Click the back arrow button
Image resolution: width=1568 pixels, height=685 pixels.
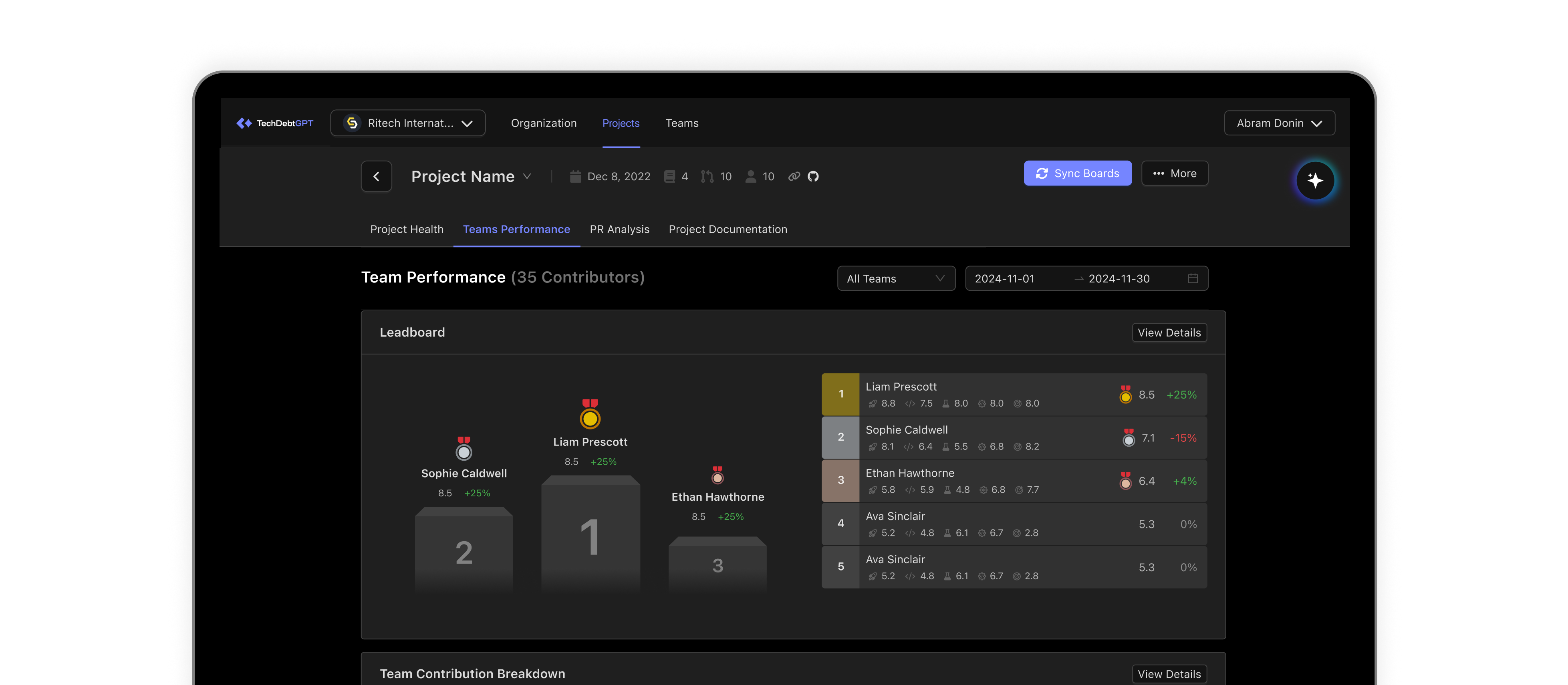(376, 177)
